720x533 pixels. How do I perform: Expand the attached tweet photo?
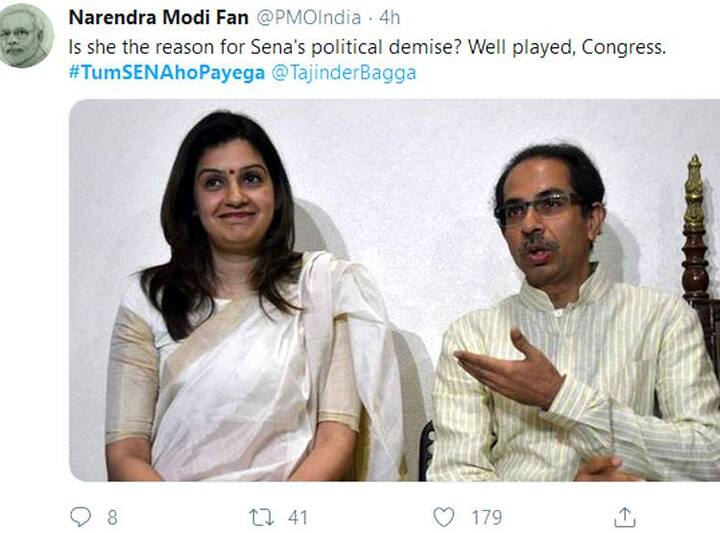(x=394, y=290)
